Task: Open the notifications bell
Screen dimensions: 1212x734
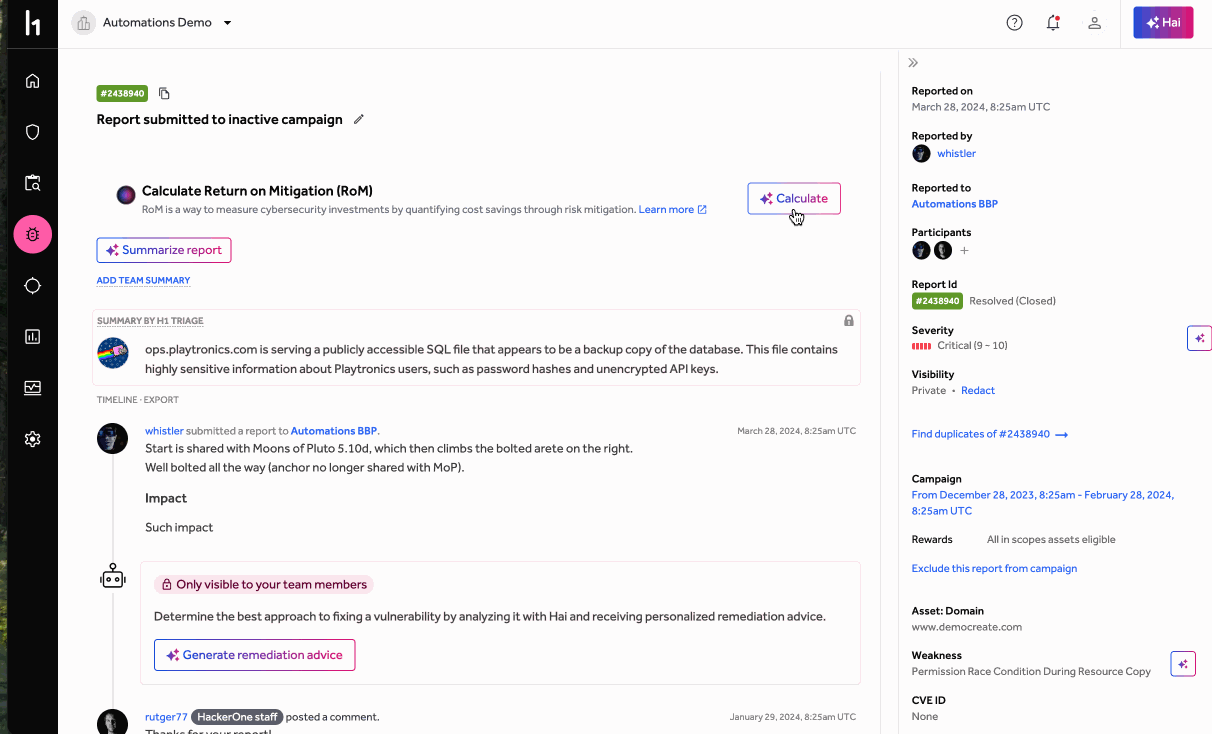Action: 1053,23
